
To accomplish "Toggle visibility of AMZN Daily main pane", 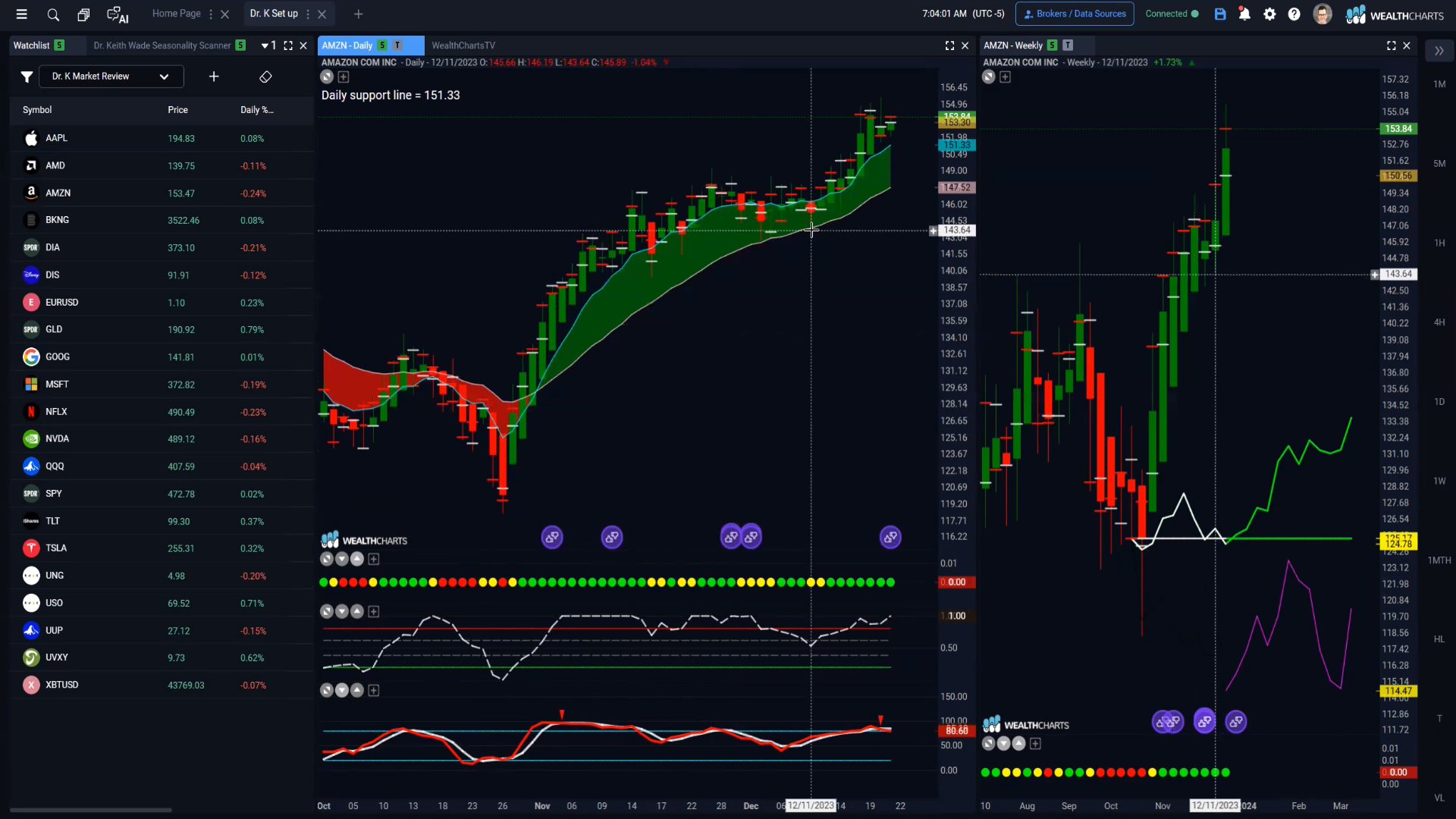I will 327,77.
